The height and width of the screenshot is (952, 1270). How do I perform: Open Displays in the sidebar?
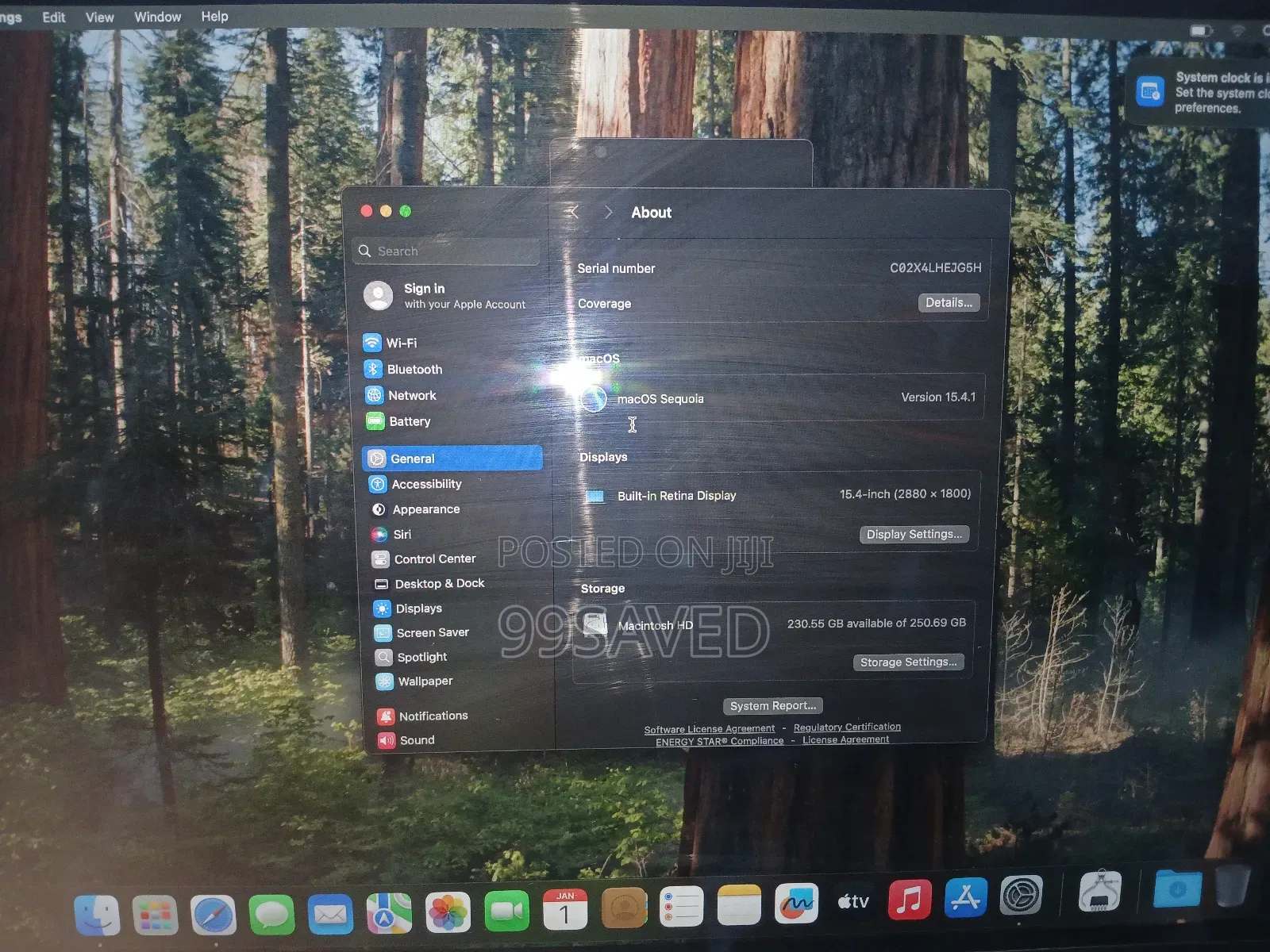click(458, 608)
